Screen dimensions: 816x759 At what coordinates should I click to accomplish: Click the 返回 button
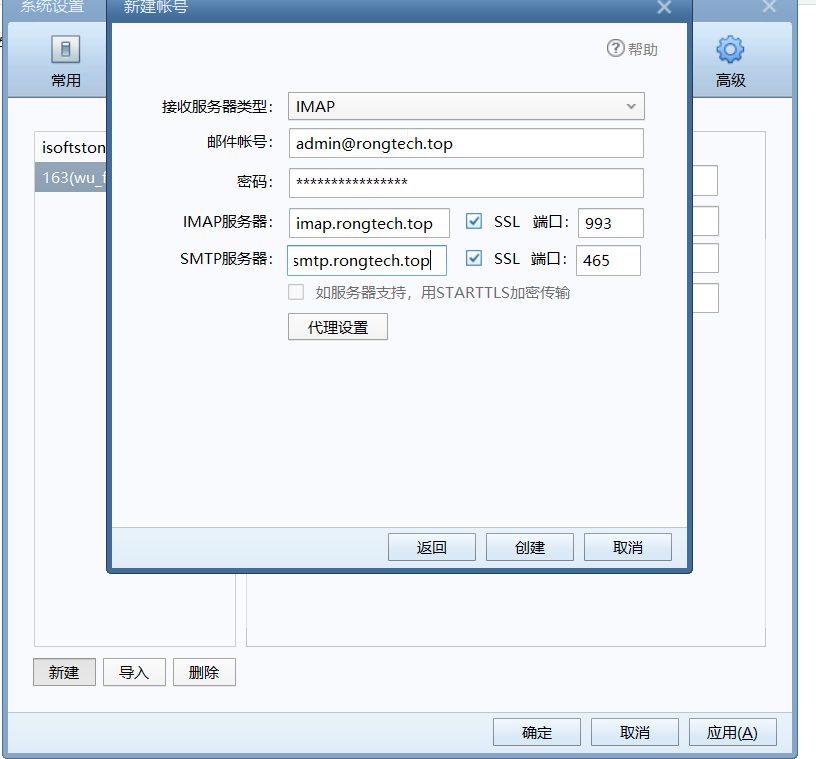pyautogui.click(x=431, y=547)
